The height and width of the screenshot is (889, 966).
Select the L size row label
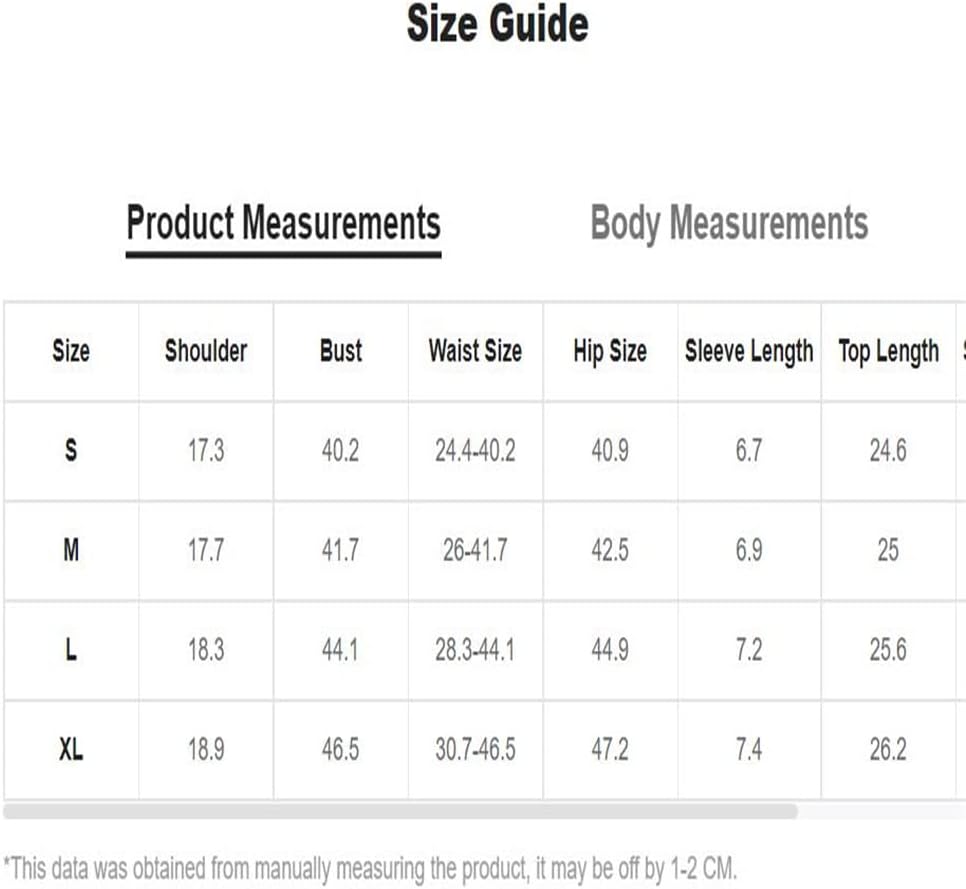pyautogui.click(x=71, y=650)
